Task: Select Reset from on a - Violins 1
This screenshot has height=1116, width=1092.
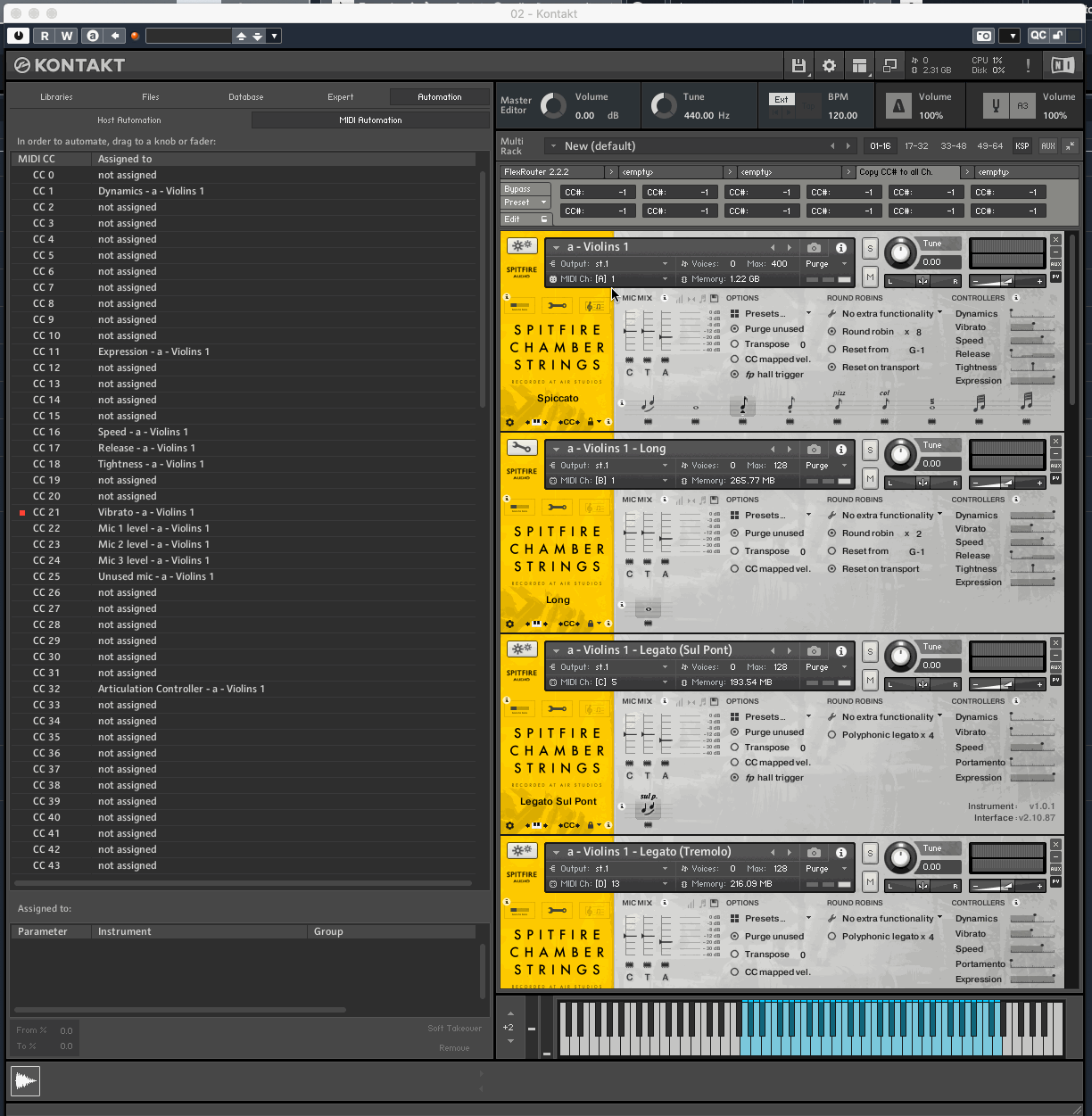Action: coord(831,350)
